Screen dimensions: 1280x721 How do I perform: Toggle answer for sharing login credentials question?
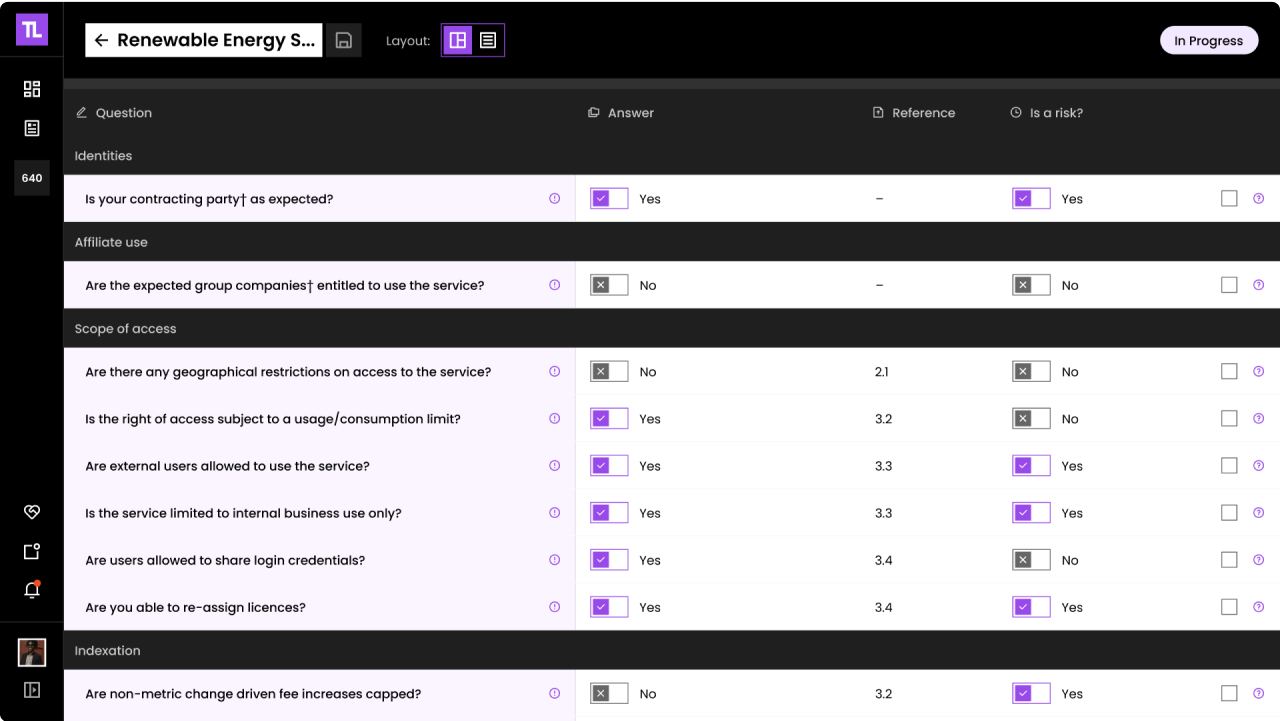(x=609, y=560)
